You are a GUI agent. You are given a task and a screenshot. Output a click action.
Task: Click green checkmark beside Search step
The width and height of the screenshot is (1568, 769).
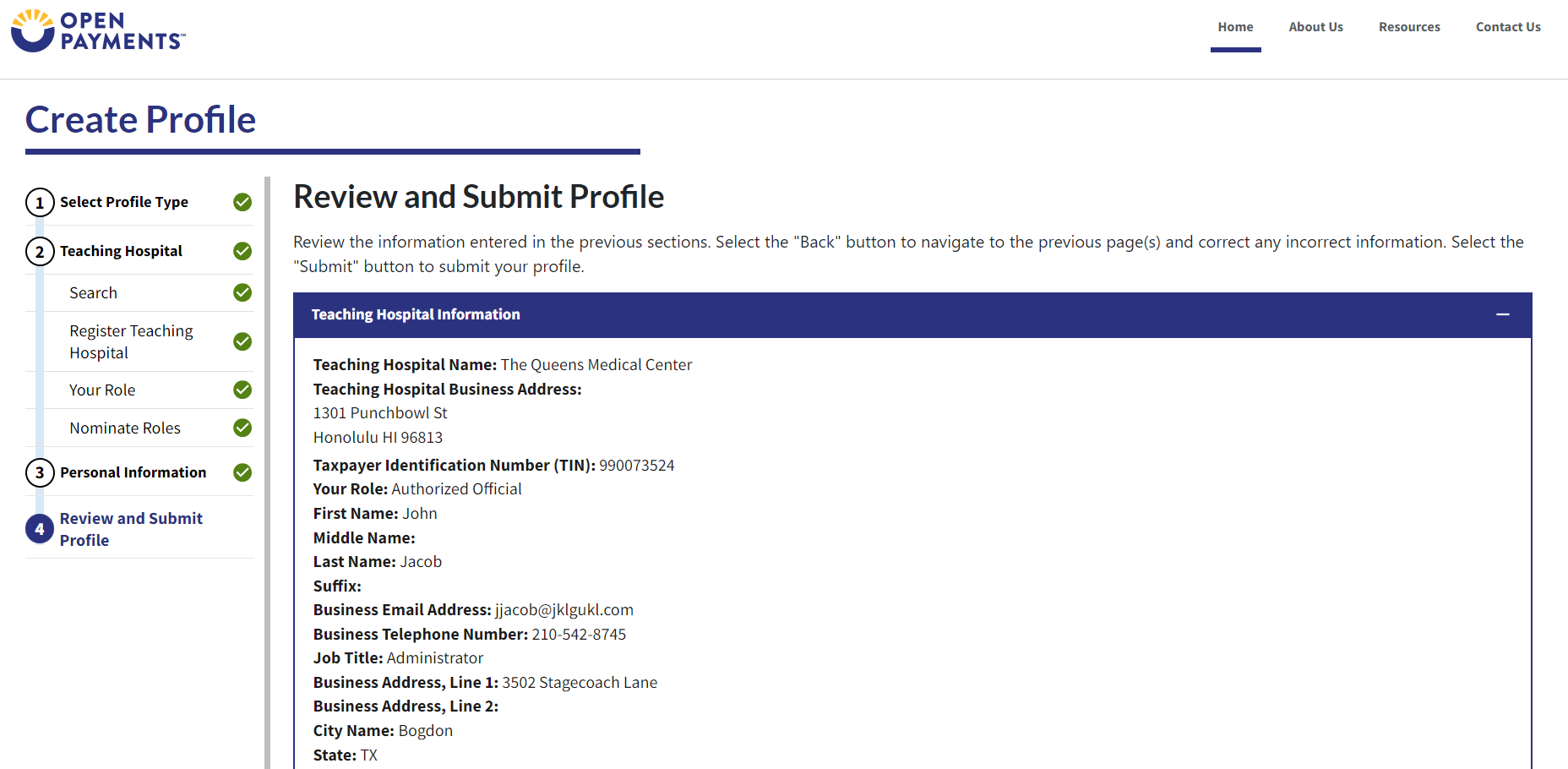(242, 292)
